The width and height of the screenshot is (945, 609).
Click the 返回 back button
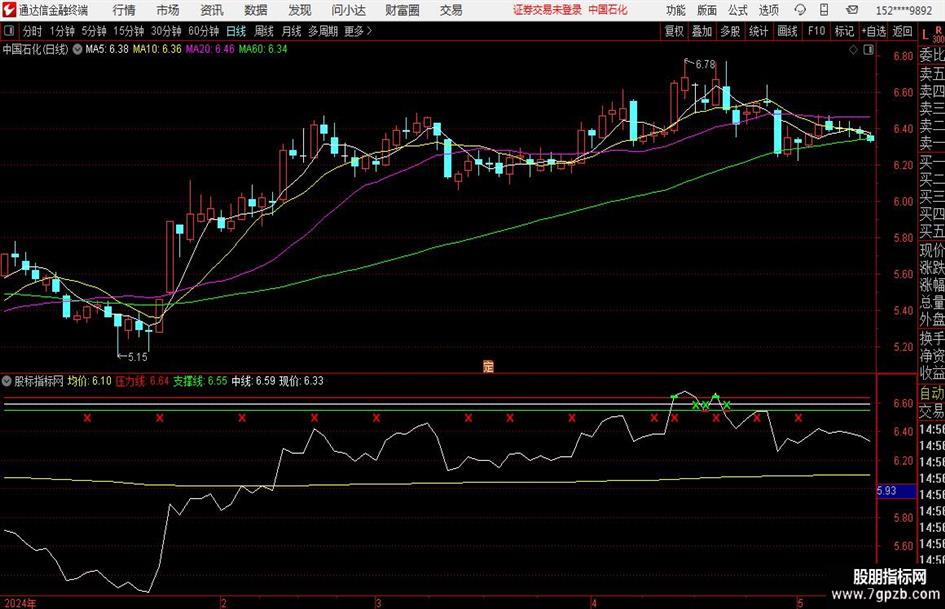pyautogui.click(x=902, y=31)
